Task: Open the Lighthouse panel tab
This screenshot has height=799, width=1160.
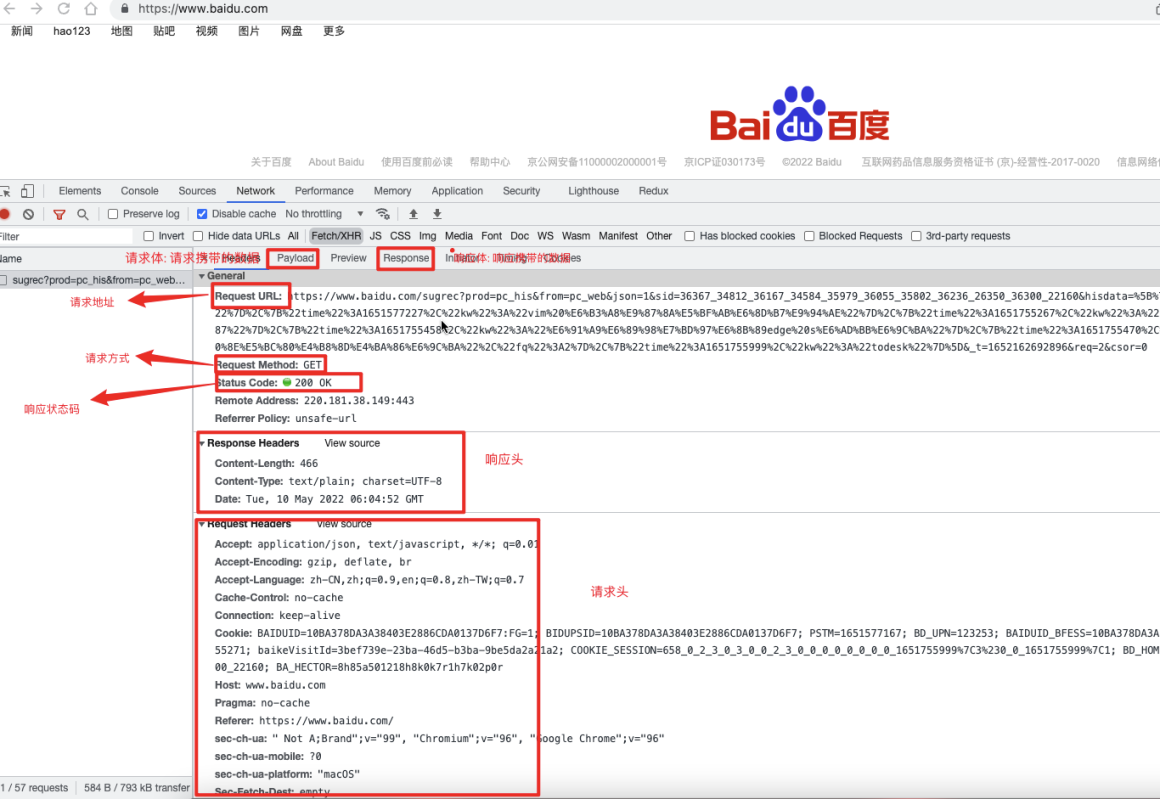Action: tap(593, 191)
